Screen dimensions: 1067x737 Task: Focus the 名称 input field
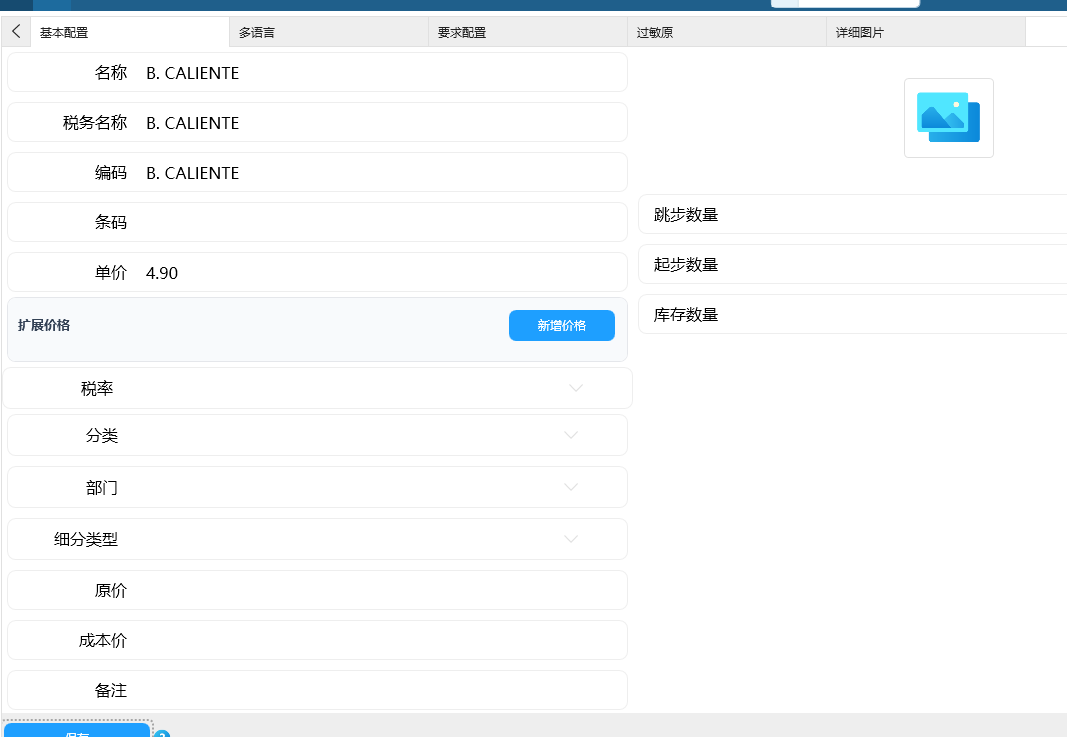[x=317, y=72]
